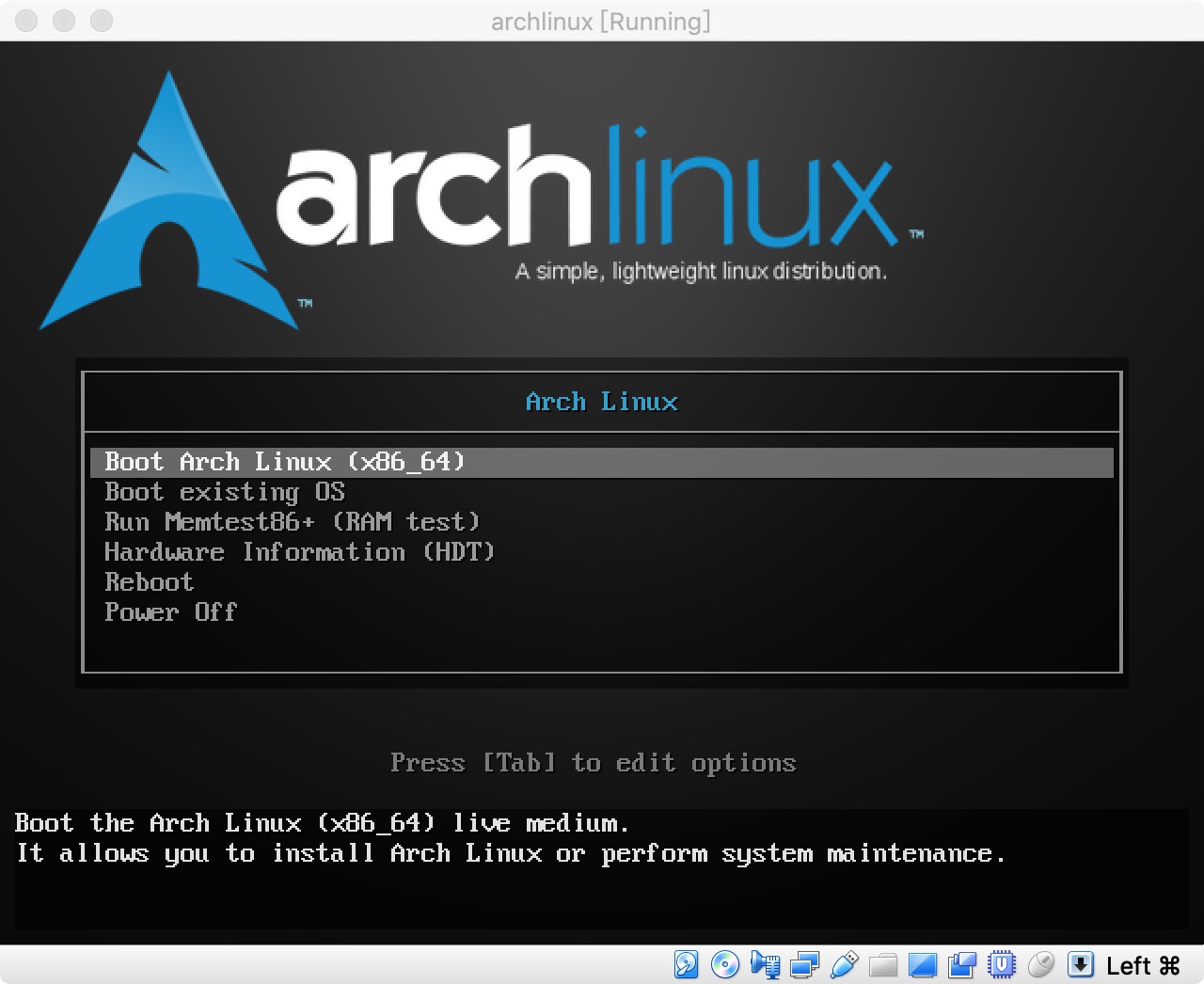The height and width of the screenshot is (984, 1204).
Task: Click the Press [Tab] to edit options hint
Action: coord(594,763)
